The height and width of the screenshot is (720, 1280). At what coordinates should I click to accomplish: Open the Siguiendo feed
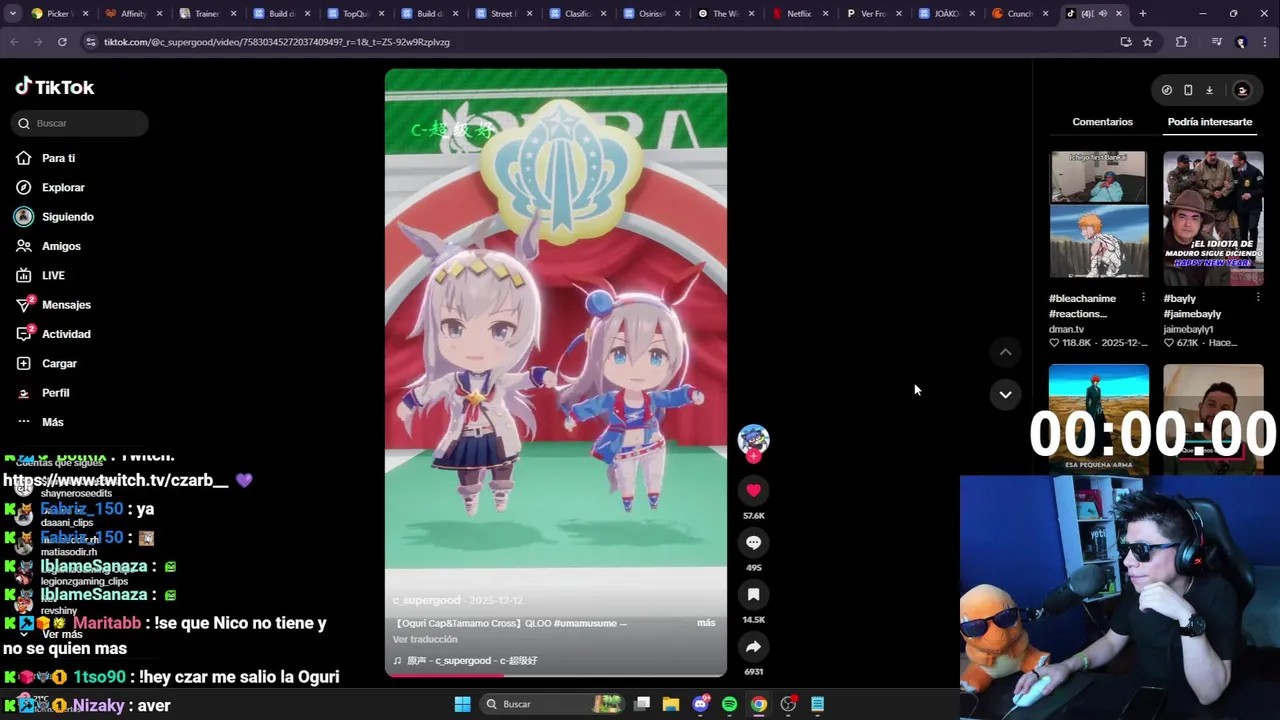pos(67,217)
